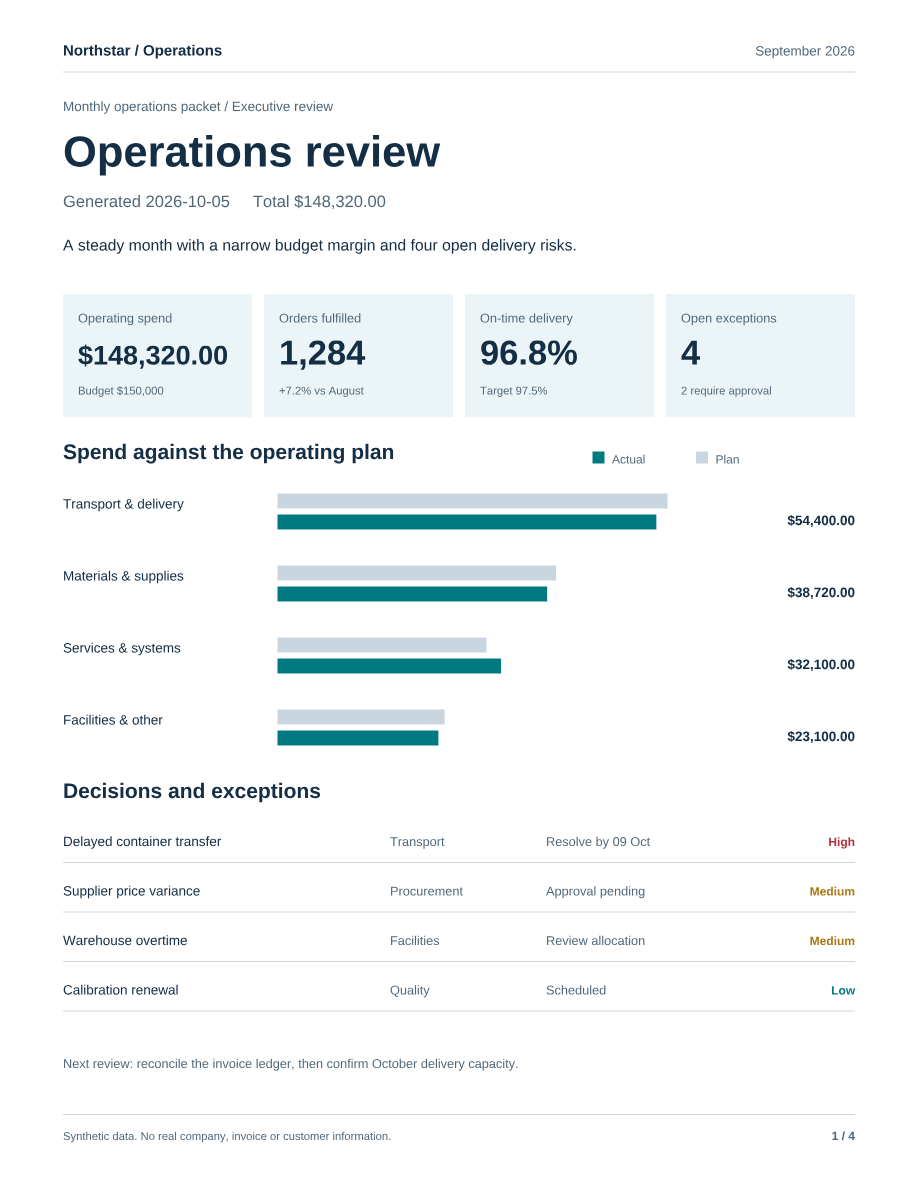Click the Next review note sentence

coord(290,1064)
